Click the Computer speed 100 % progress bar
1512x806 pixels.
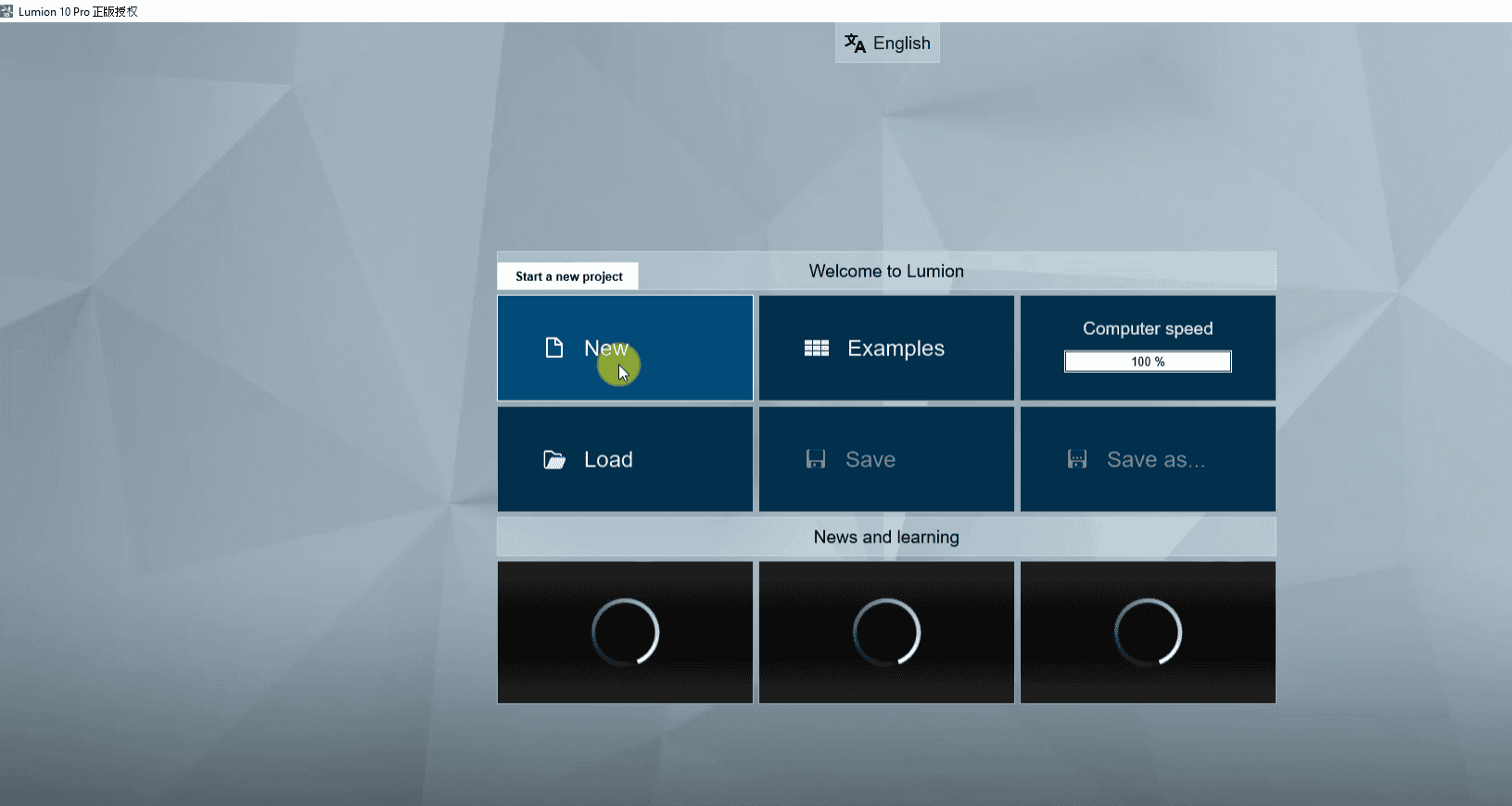tap(1148, 362)
